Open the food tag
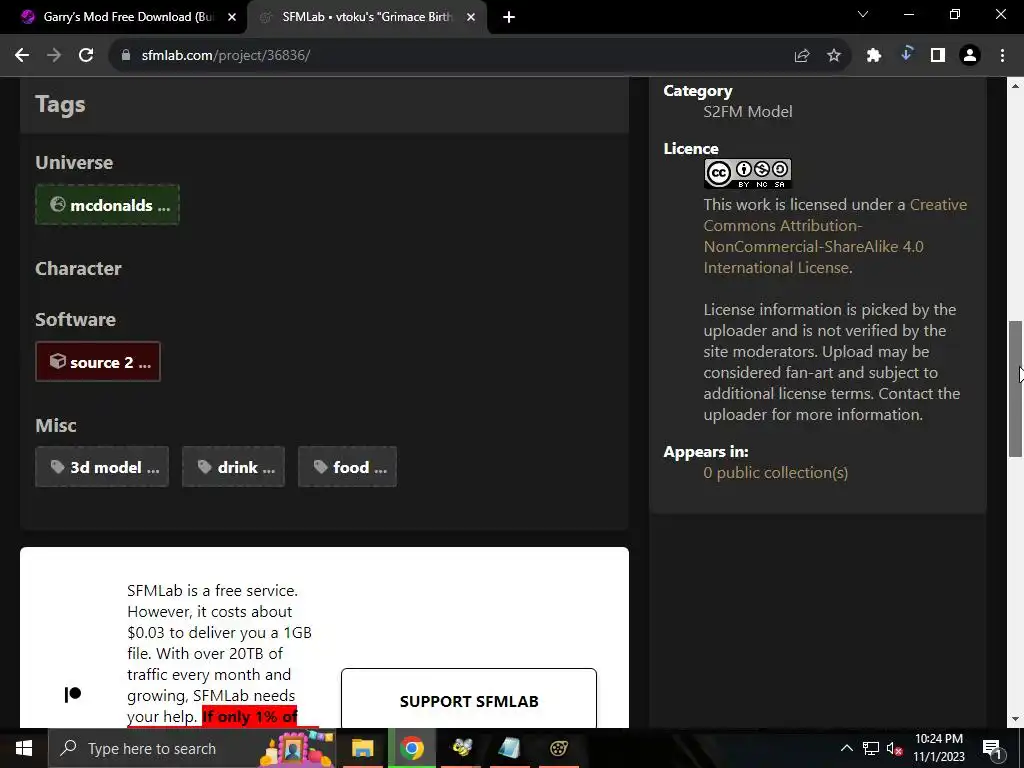The width and height of the screenshot is (1024, 768). (347, 467)
